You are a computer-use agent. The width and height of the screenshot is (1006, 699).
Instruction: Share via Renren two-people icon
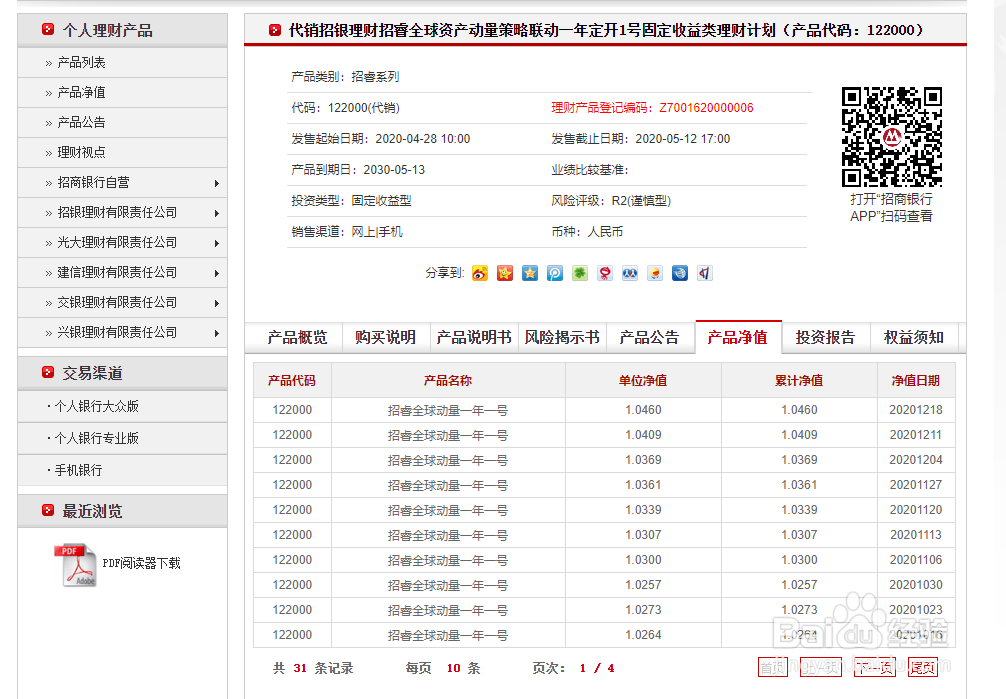click(x=630, y=273)
